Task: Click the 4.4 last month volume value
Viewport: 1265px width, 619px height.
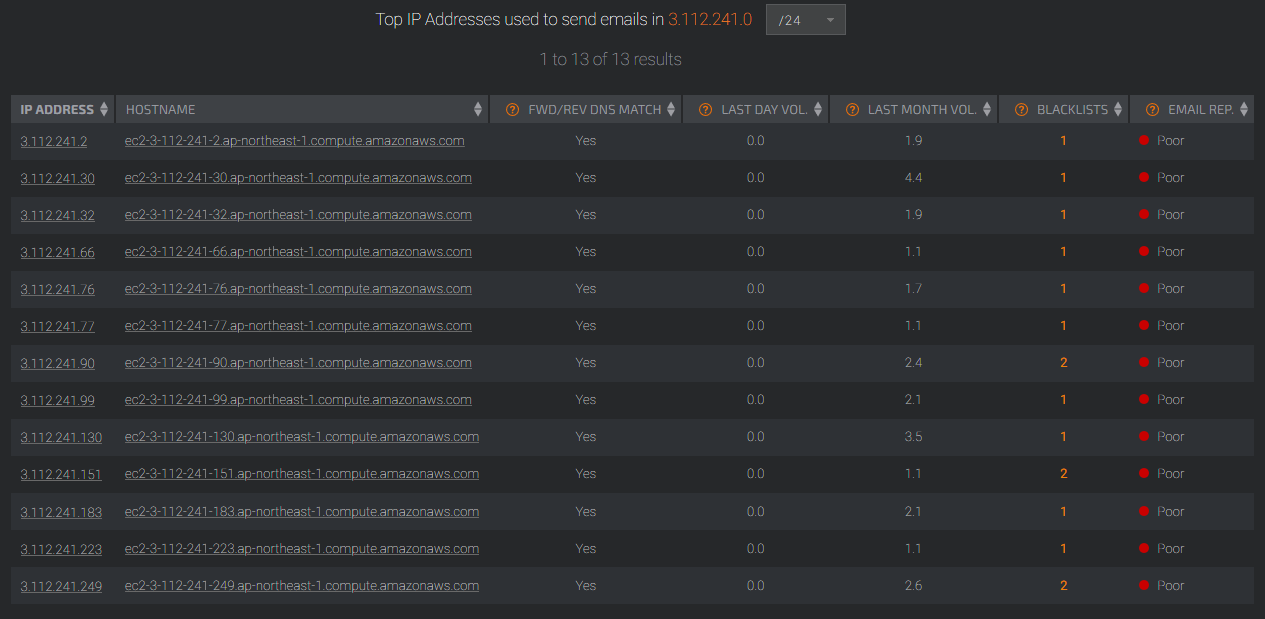Action: [x=913, y=178]
